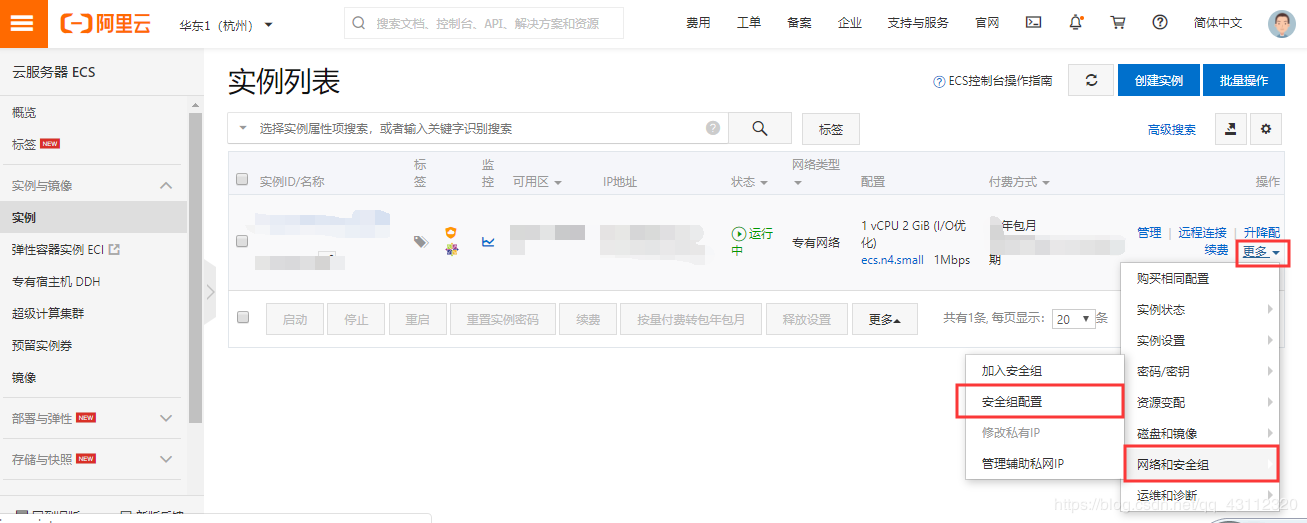Screen dimensions: 1307x523
Task: Click the ecs.n4.small configuration link
Action: (892, 259)
